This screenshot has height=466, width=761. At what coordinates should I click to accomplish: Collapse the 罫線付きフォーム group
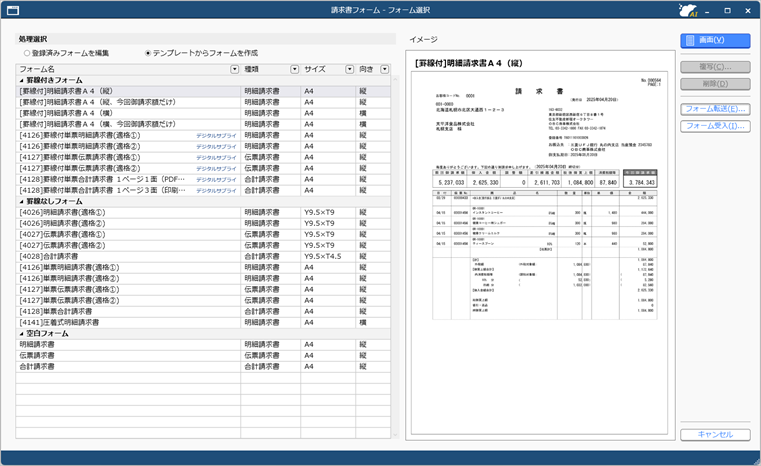21,80
